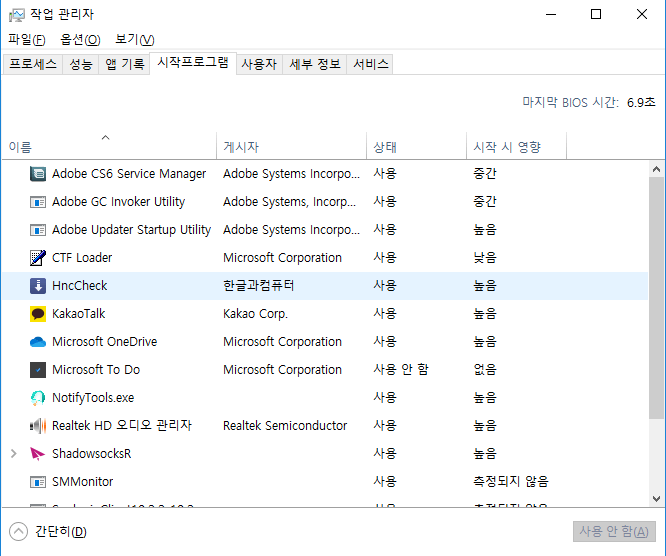Select Realtek HD 오디오 관리자 name

tap(122, 426)
